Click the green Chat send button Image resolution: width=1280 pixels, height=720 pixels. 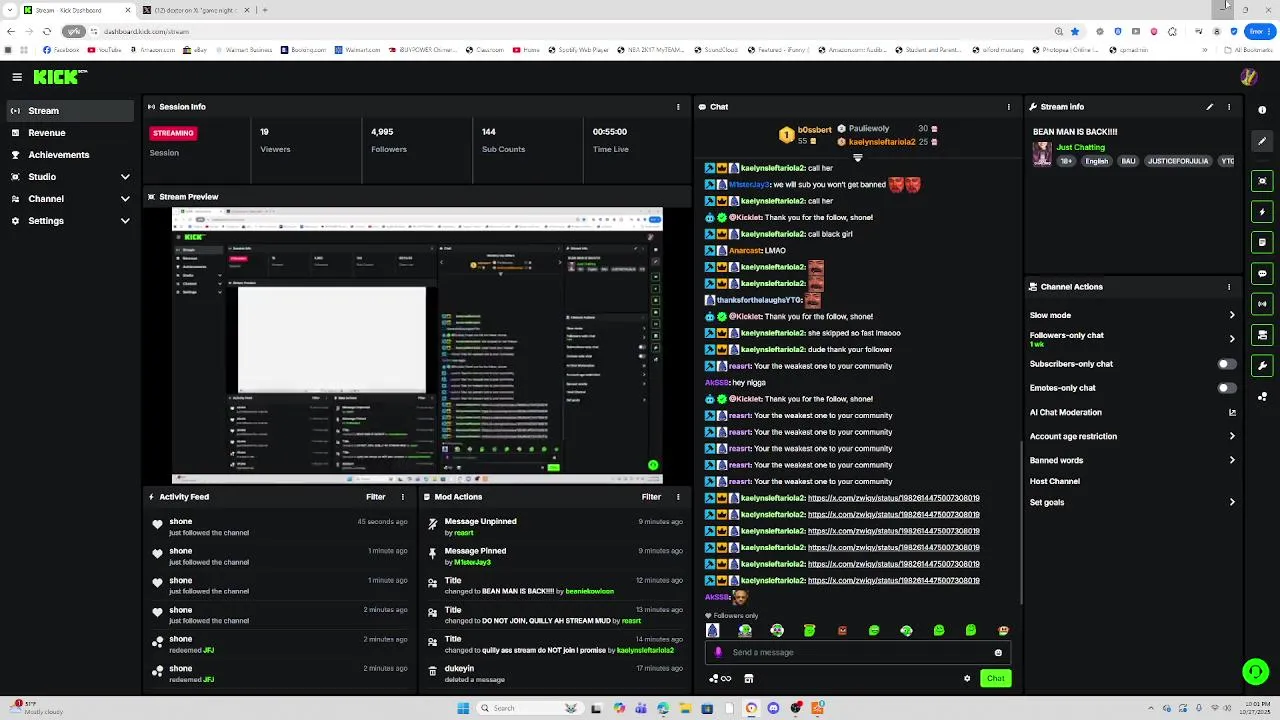point(995,678)
